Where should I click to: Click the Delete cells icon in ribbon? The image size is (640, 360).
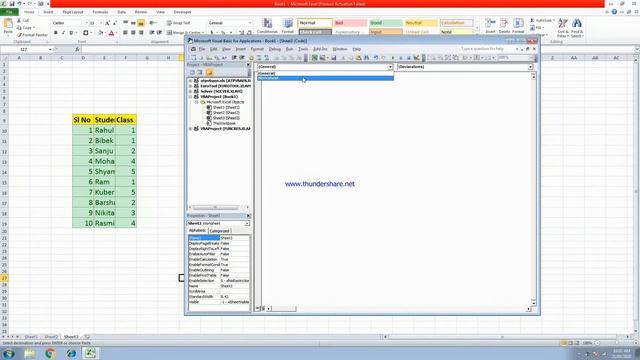504,24
